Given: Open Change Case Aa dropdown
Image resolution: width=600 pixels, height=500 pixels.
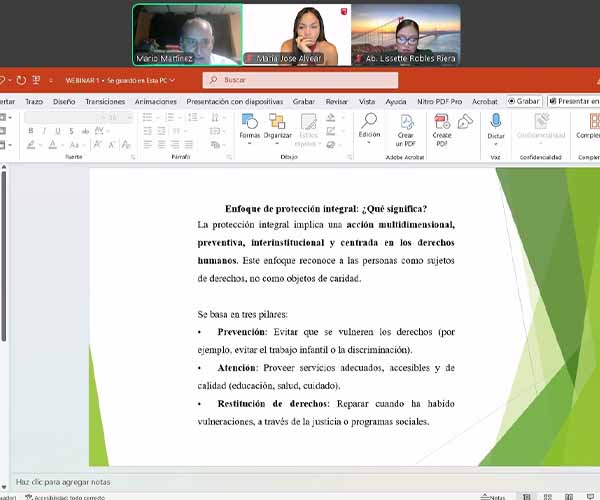Looking at the screenshot, I should (x=76, y=145).
